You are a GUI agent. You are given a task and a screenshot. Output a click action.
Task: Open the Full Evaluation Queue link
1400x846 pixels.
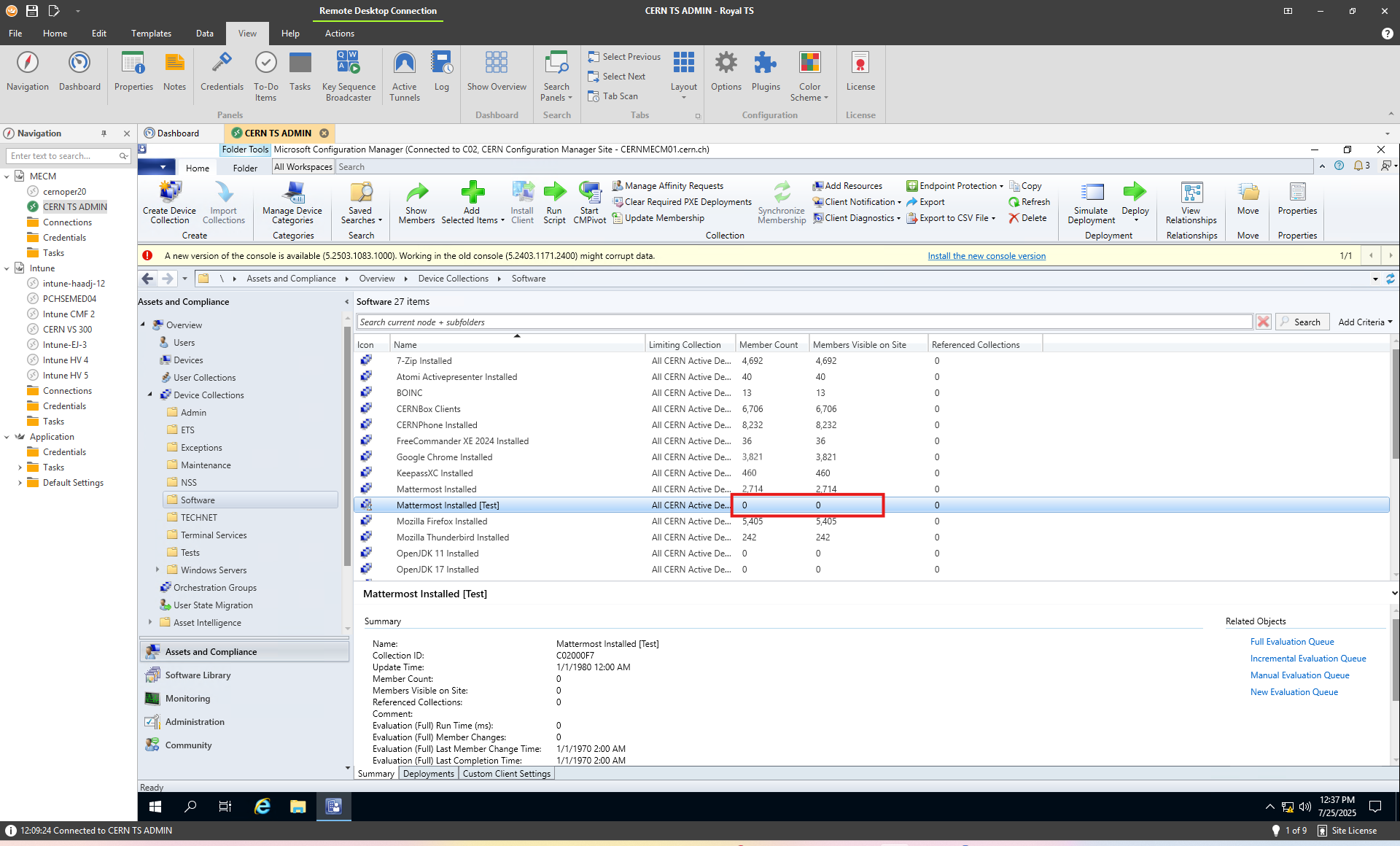tap(1291, 642)
